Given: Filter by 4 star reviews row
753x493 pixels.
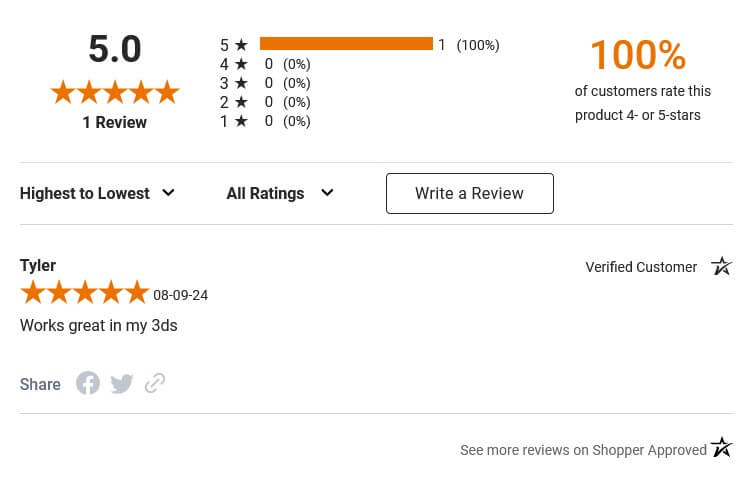Looking at the screenshot, I should click(x=264, y=64).
